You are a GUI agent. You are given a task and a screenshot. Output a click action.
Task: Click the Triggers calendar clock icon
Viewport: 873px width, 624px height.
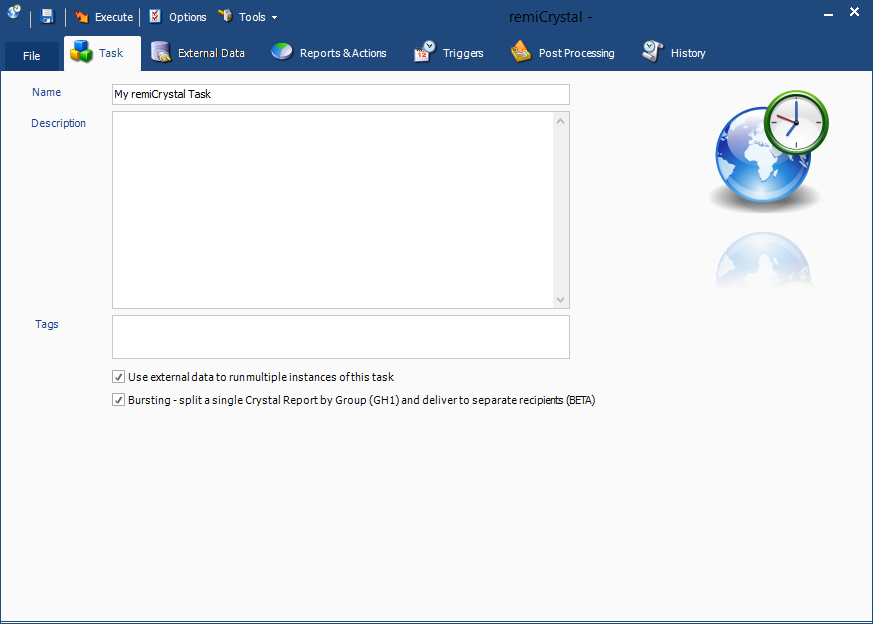click(x=424, y=52)
